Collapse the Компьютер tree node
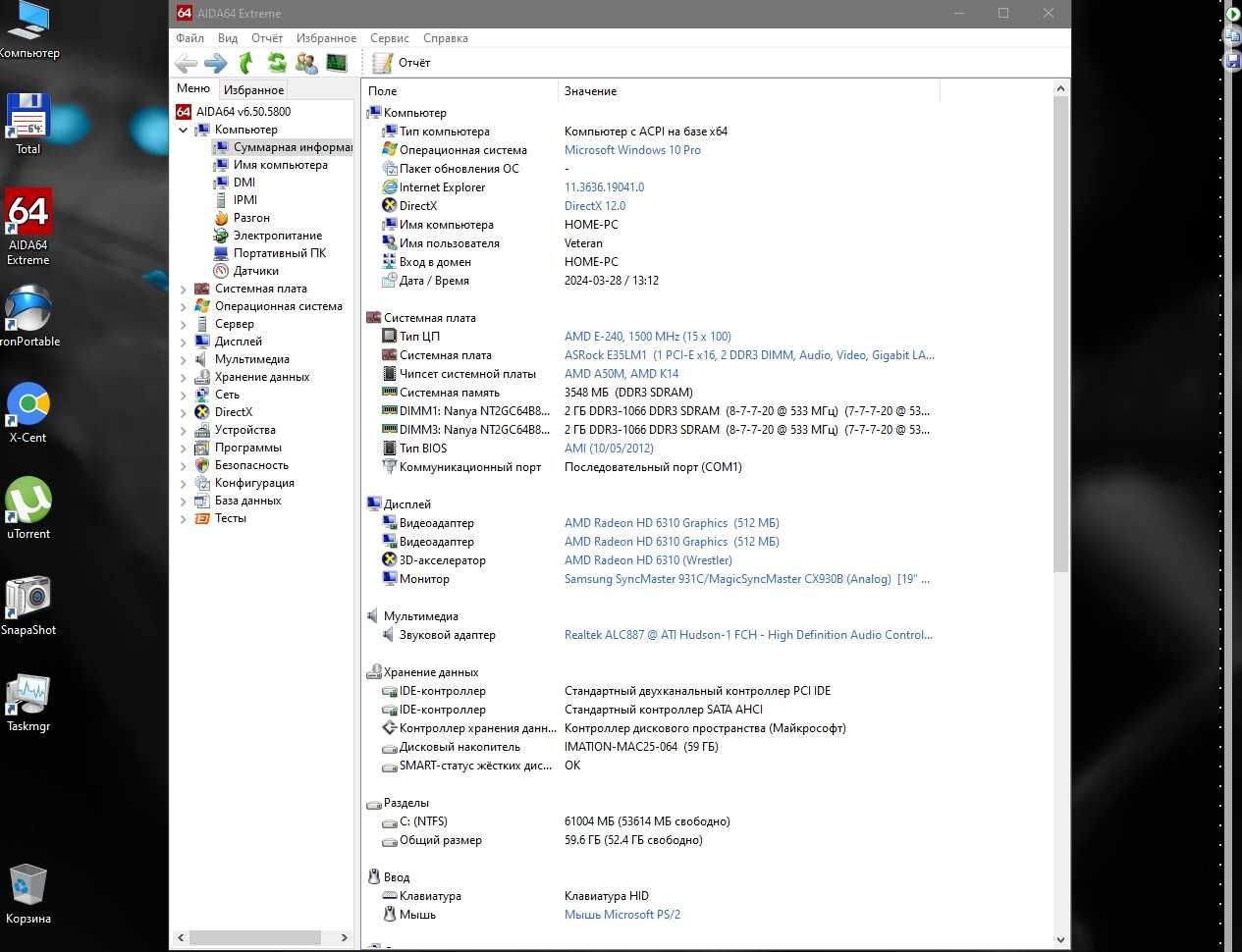Viewport: 1242px width, 952px height. tap(184, 130)
